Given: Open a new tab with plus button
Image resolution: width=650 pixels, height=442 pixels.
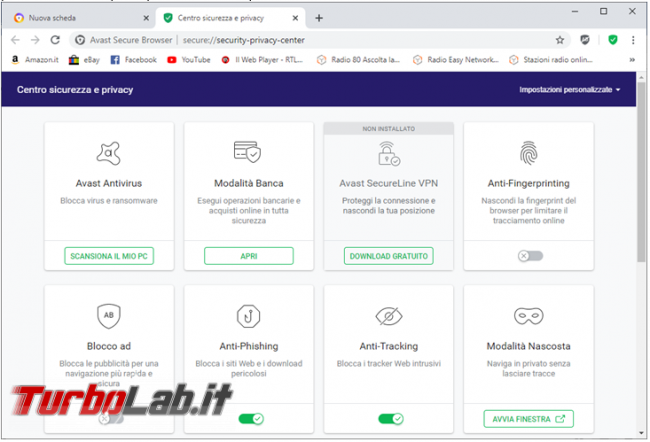Looking at the screenshot, I should (319, 18).
